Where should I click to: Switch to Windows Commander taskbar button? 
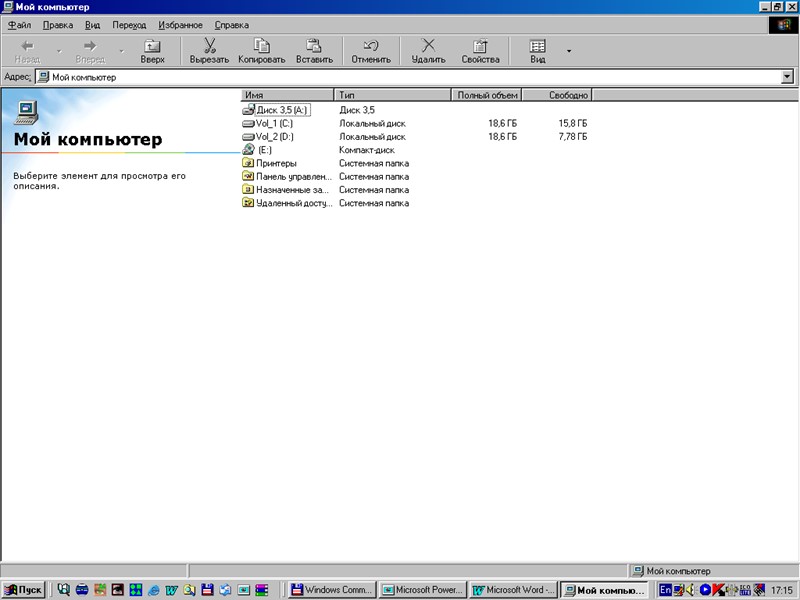332,590
